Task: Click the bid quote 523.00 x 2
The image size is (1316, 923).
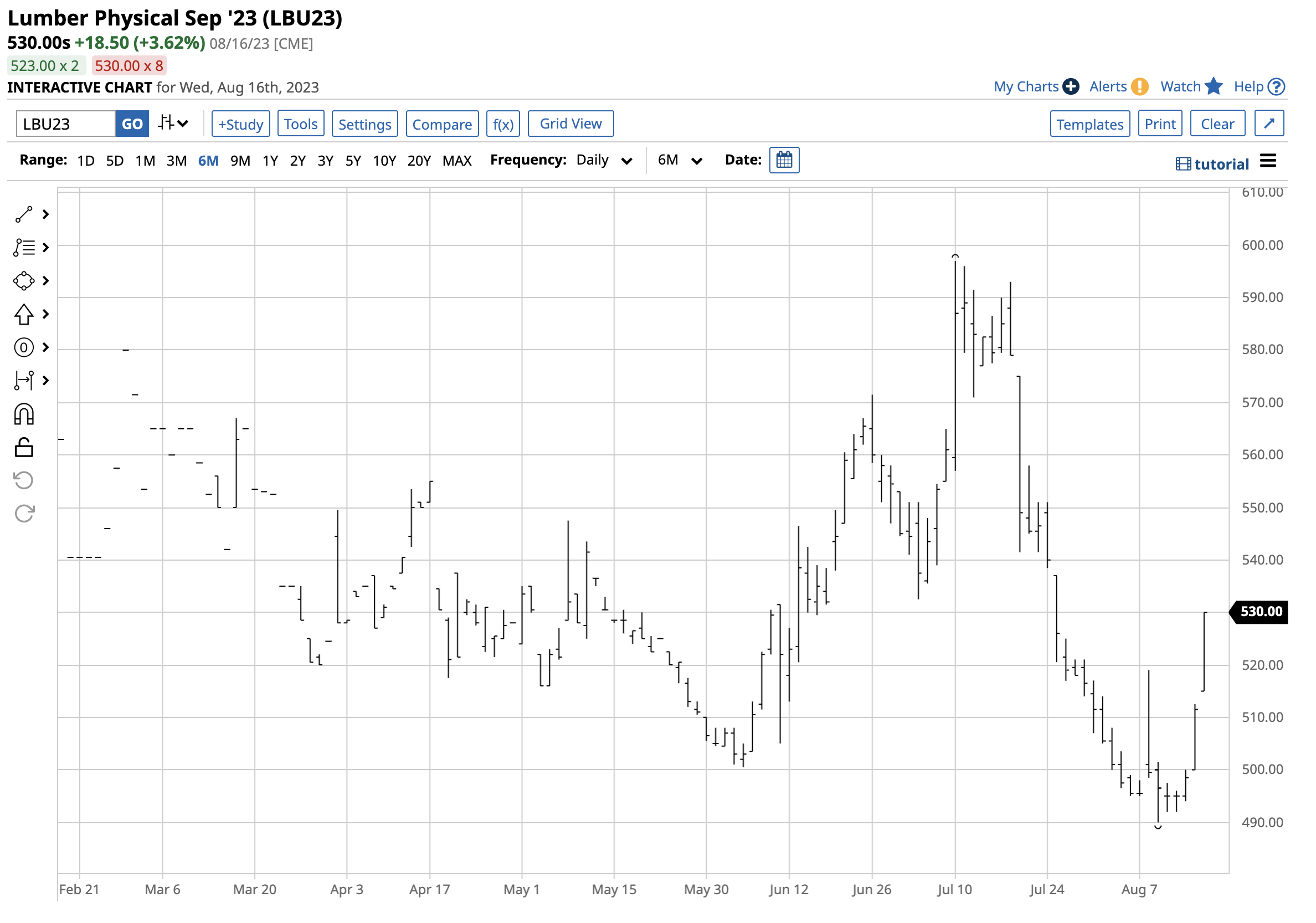Action: (x=46, y=66)
